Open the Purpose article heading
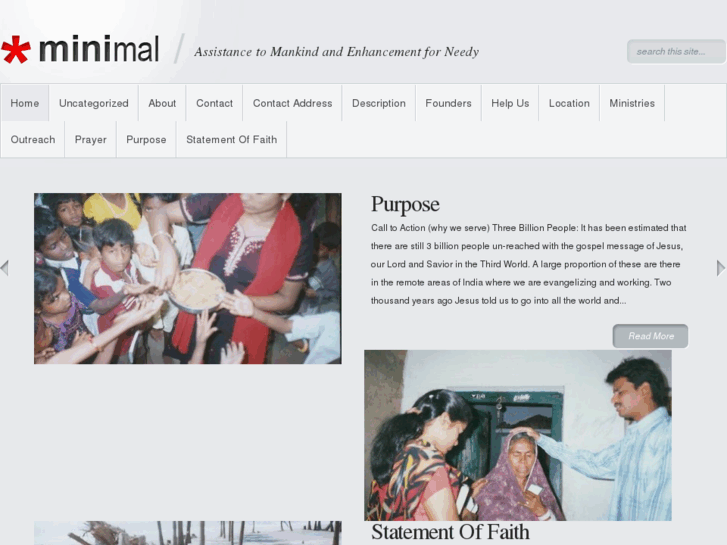This screenshot has width=727, height=545. tap(405, 205)
